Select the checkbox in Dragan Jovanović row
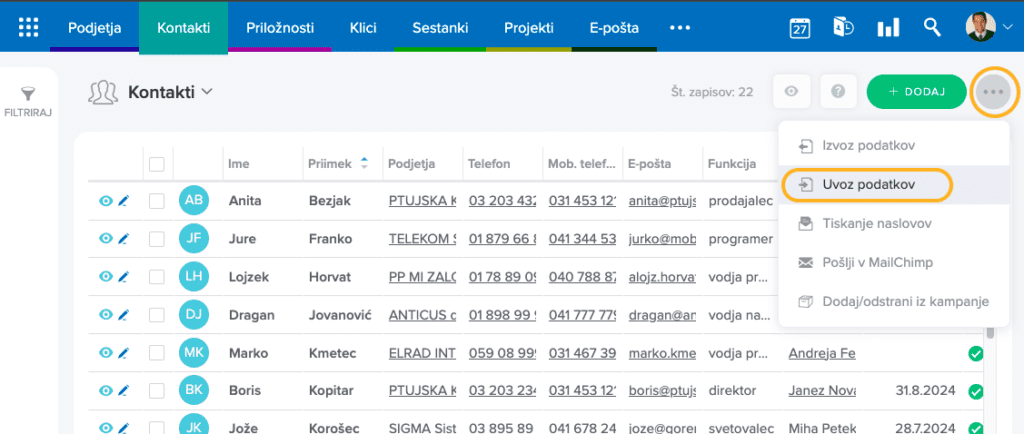Viewport: 1024px width, 434px height. coord(156,315)
